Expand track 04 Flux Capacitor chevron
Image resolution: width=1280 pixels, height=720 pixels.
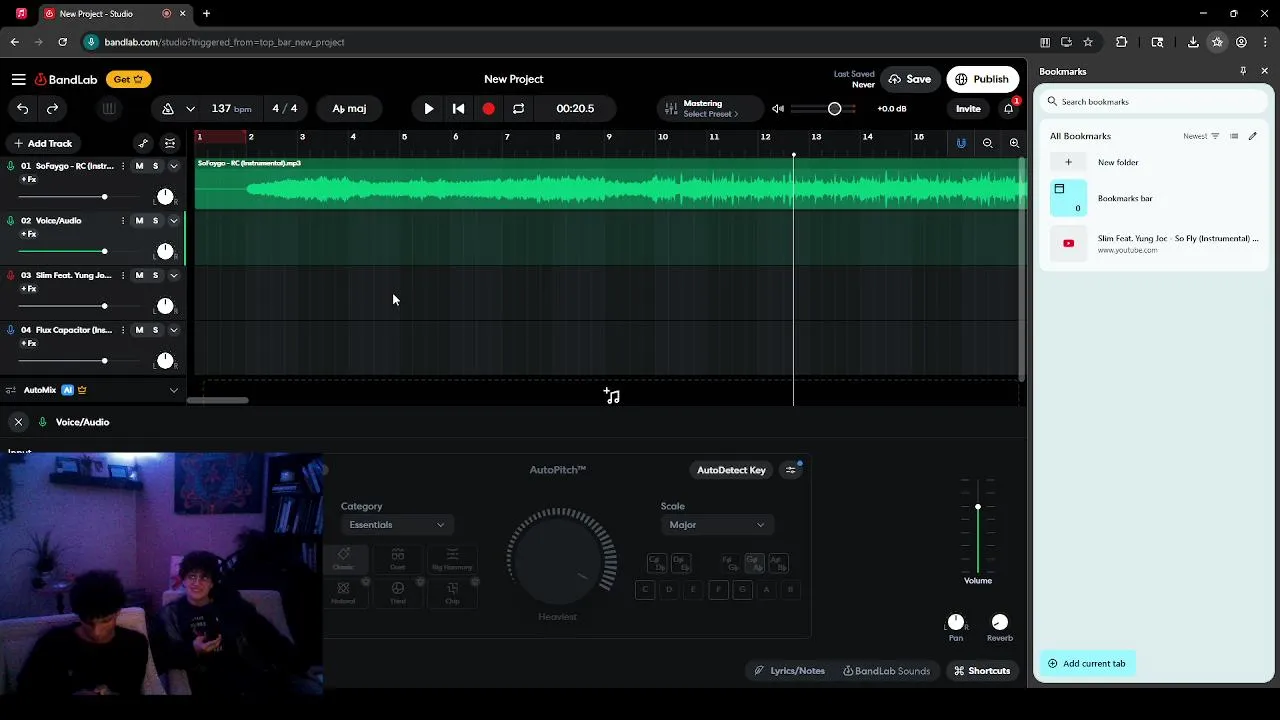click(x=173, y=330)
